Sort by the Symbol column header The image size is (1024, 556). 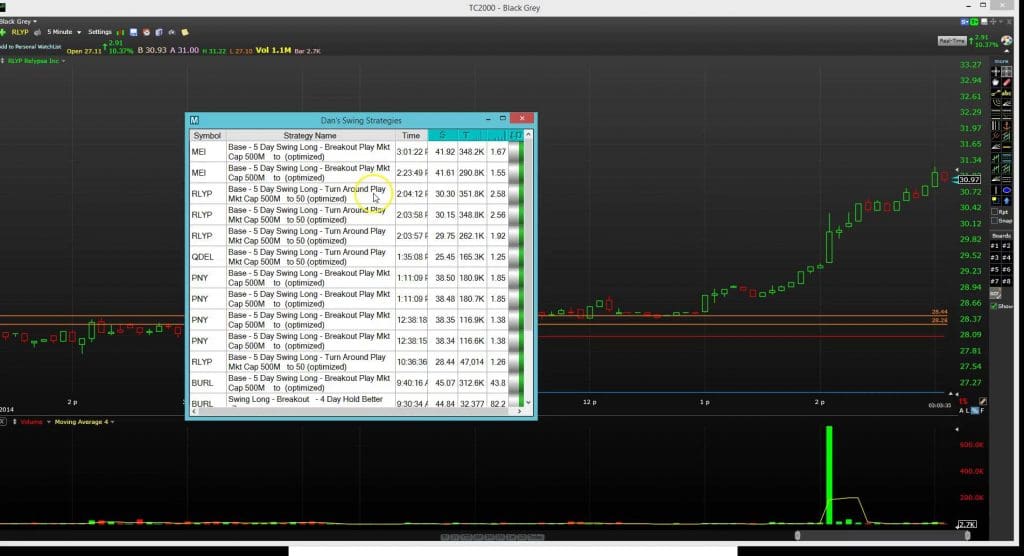pos(207,135)
